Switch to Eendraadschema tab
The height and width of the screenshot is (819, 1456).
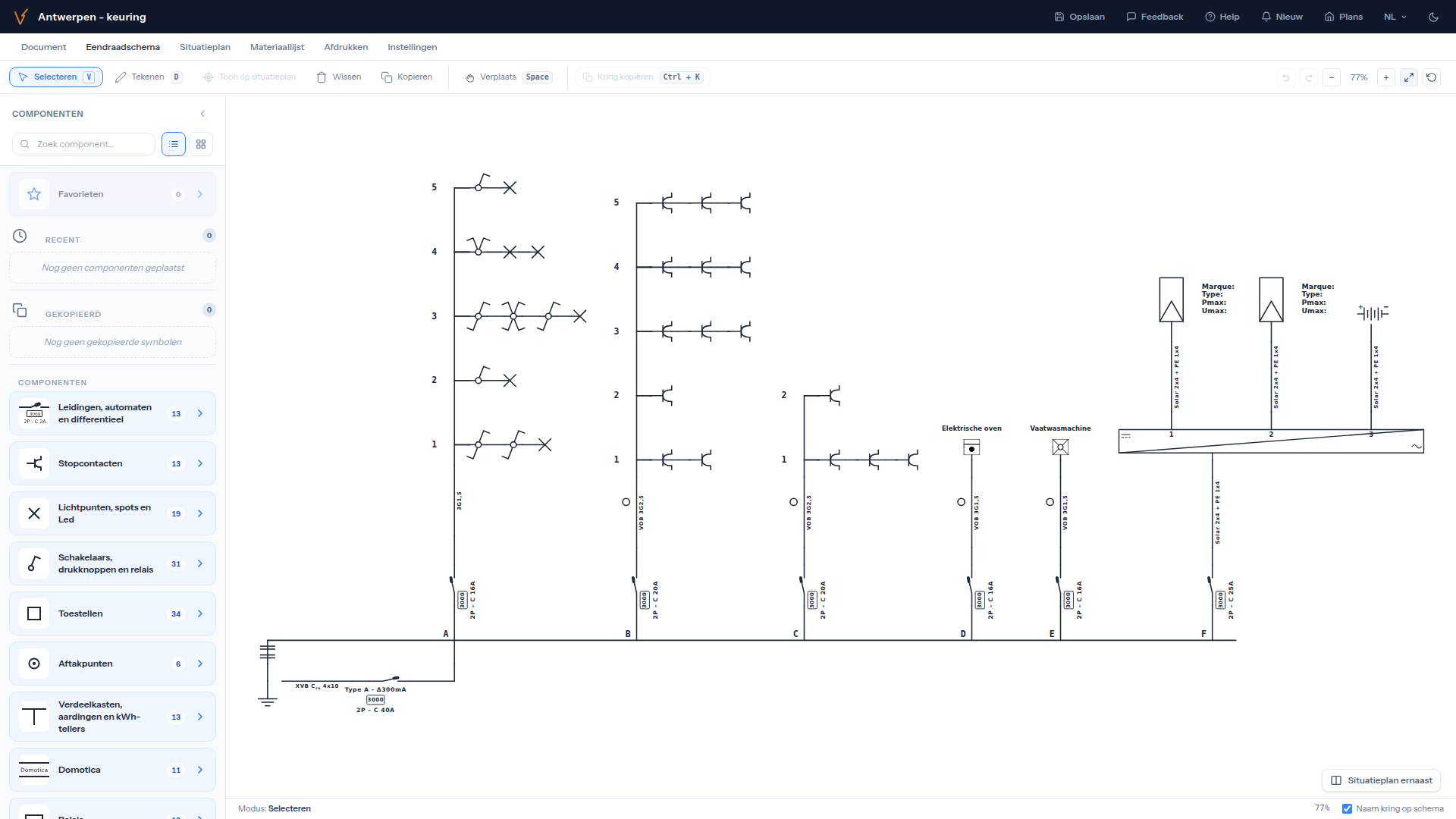[x=123, y=47]
